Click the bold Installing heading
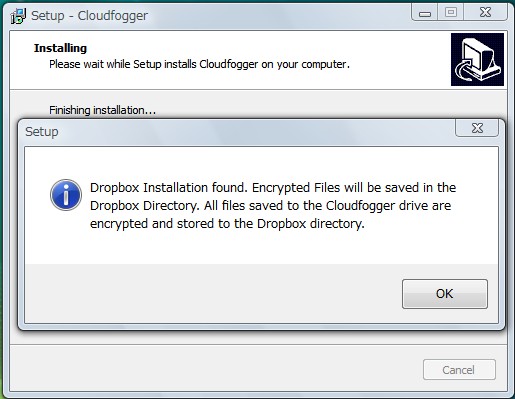 point(60,48)
